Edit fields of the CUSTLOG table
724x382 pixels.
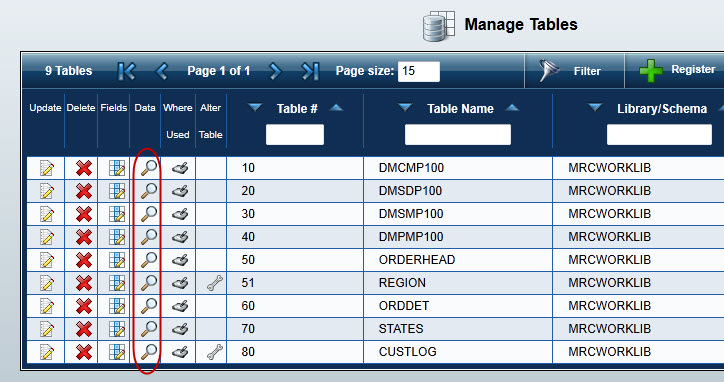coord(117,352)
